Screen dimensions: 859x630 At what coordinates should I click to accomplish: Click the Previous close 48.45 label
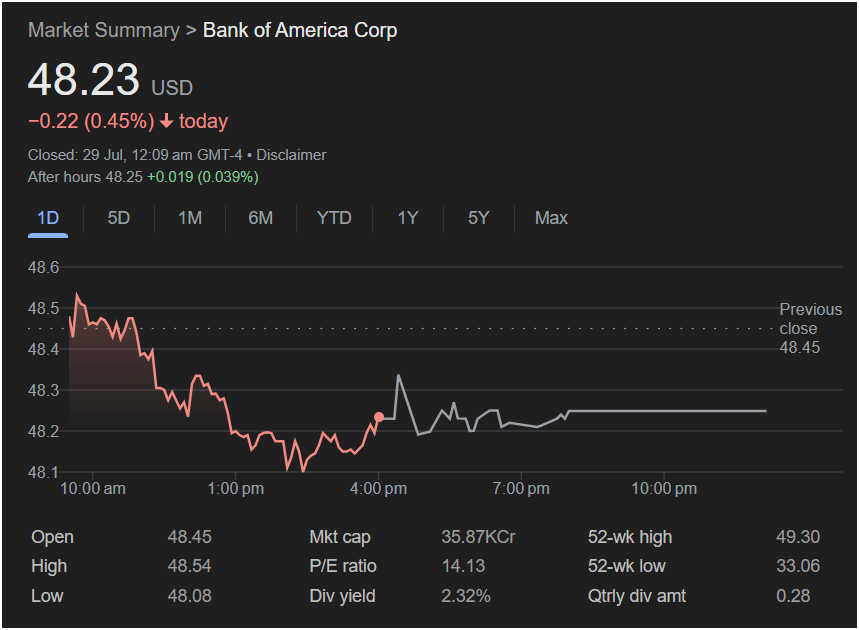tap(810, 328)
